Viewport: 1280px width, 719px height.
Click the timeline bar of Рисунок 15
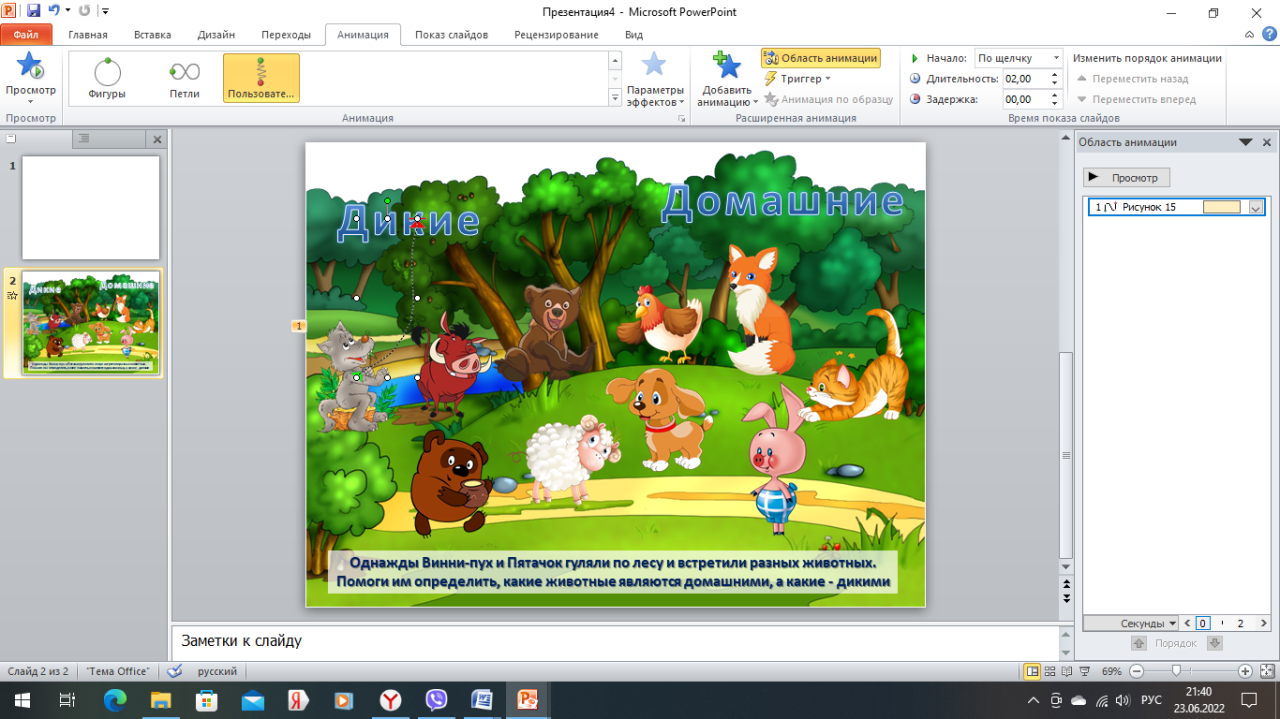tap(1221, 207)
